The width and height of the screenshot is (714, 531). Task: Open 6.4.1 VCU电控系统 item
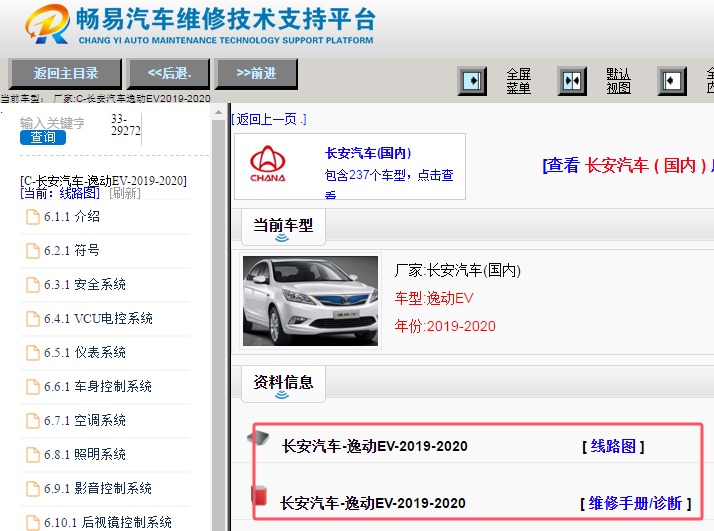point(98,318)
